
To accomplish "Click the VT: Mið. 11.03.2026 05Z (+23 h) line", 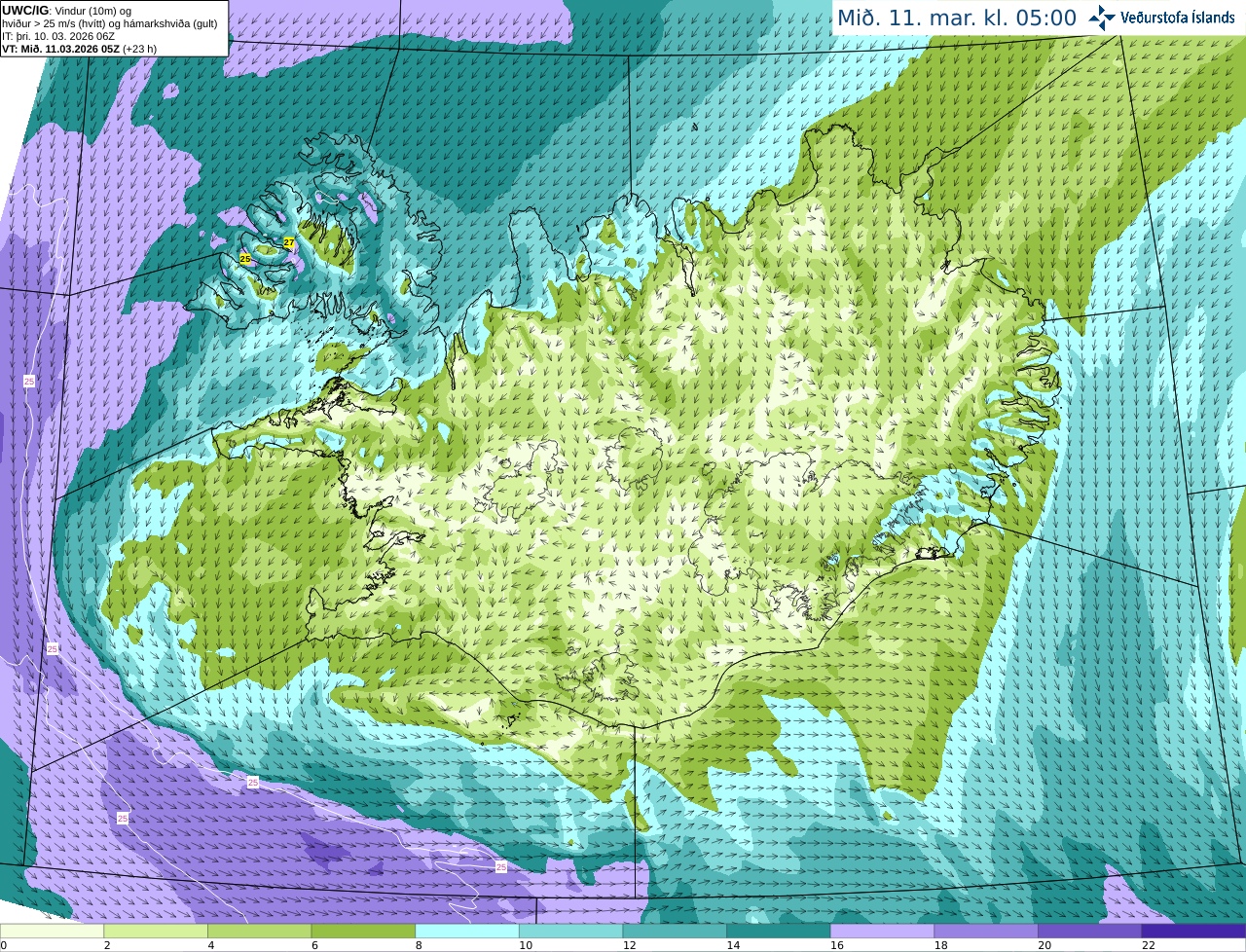I will point(80,49).
